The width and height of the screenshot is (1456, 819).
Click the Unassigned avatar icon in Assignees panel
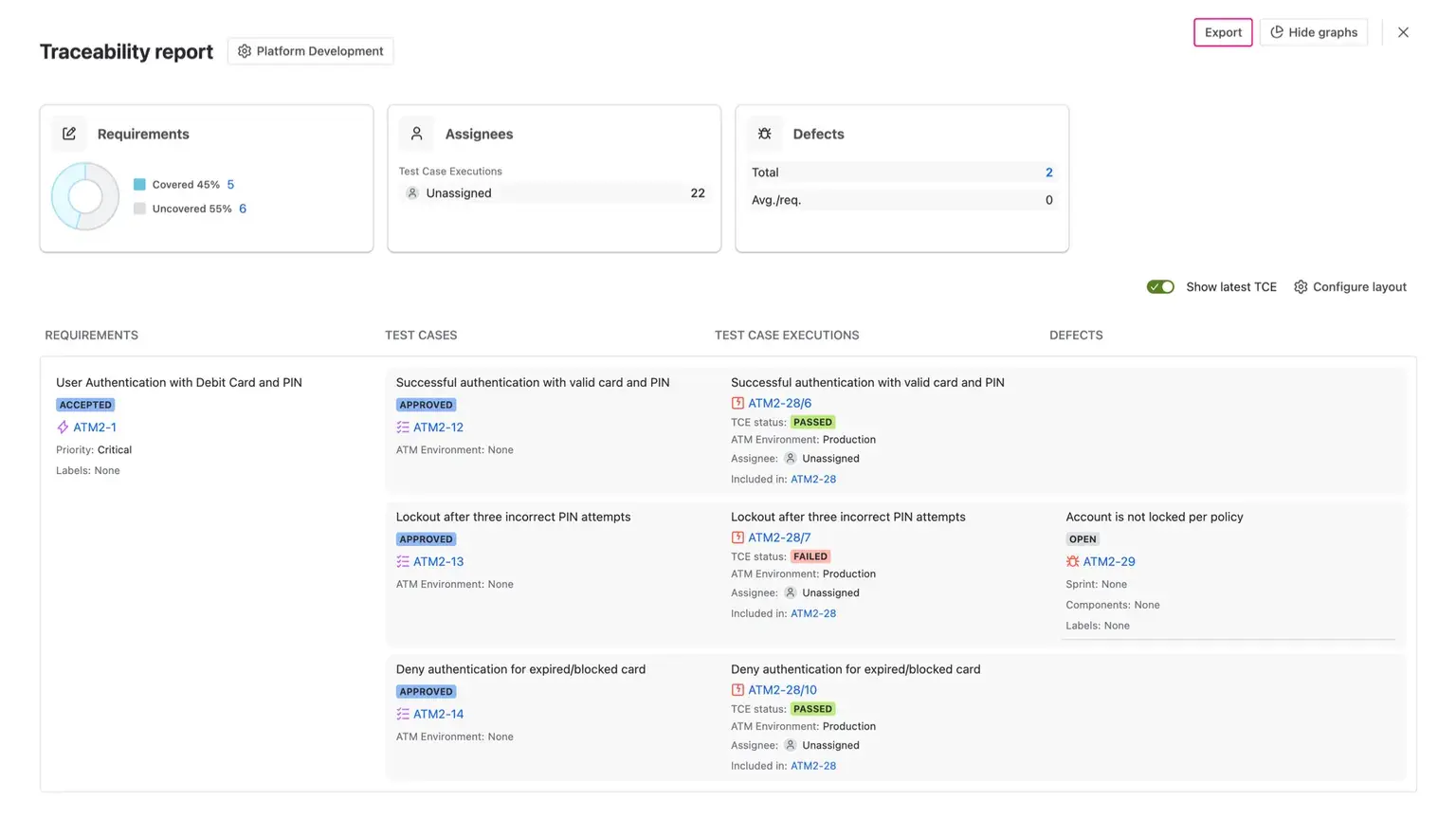pyautogui.click(x=411, y=192)
